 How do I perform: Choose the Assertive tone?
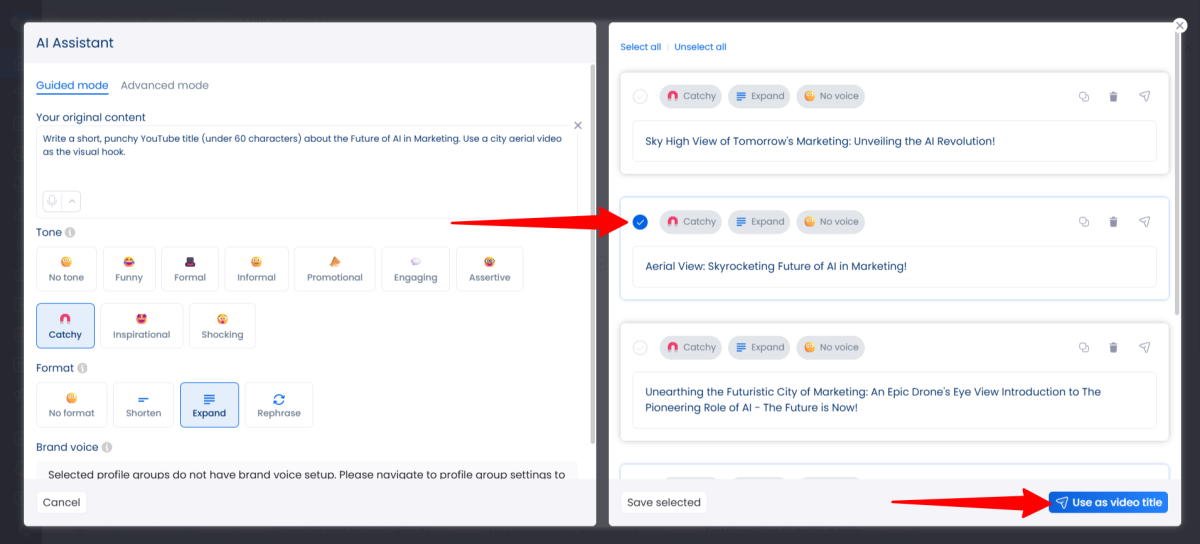(490, 269)
